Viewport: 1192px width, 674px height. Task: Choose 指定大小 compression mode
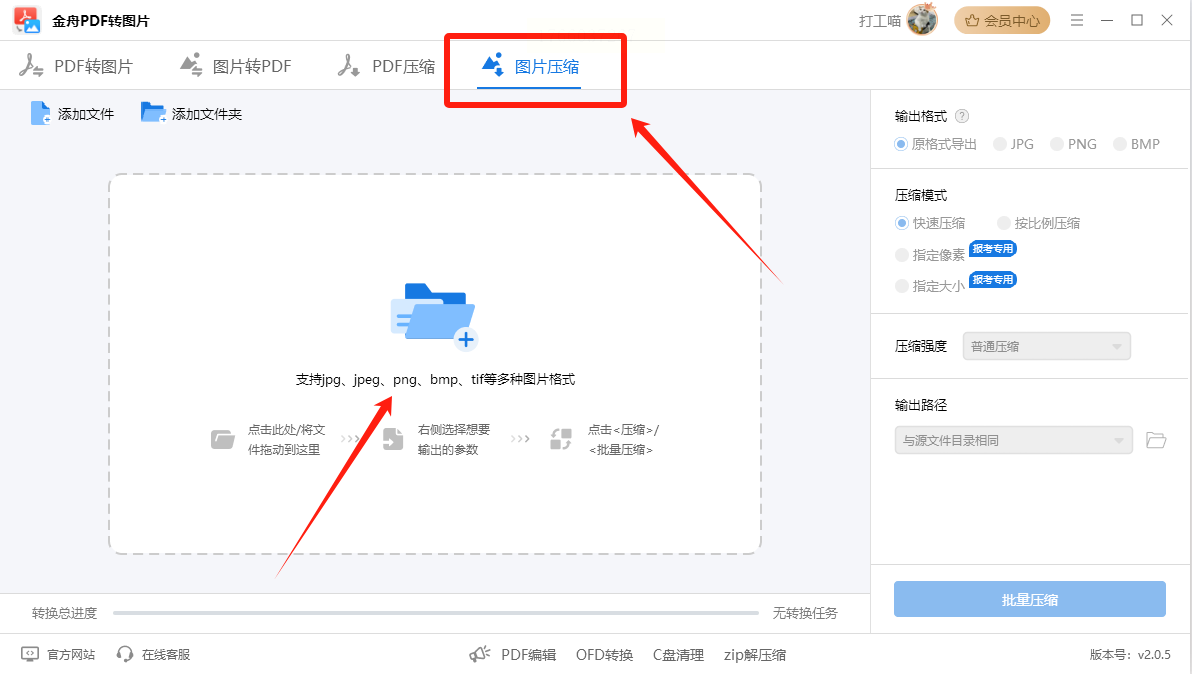[x=930, y=286]
